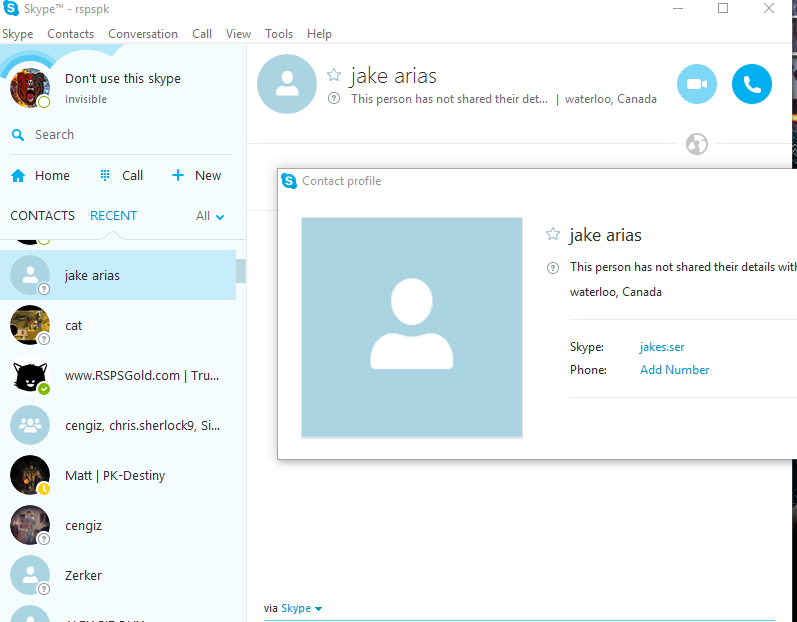Click the group chat people avatar
Screen dimensions: 797x622
[x=29, y=425]
